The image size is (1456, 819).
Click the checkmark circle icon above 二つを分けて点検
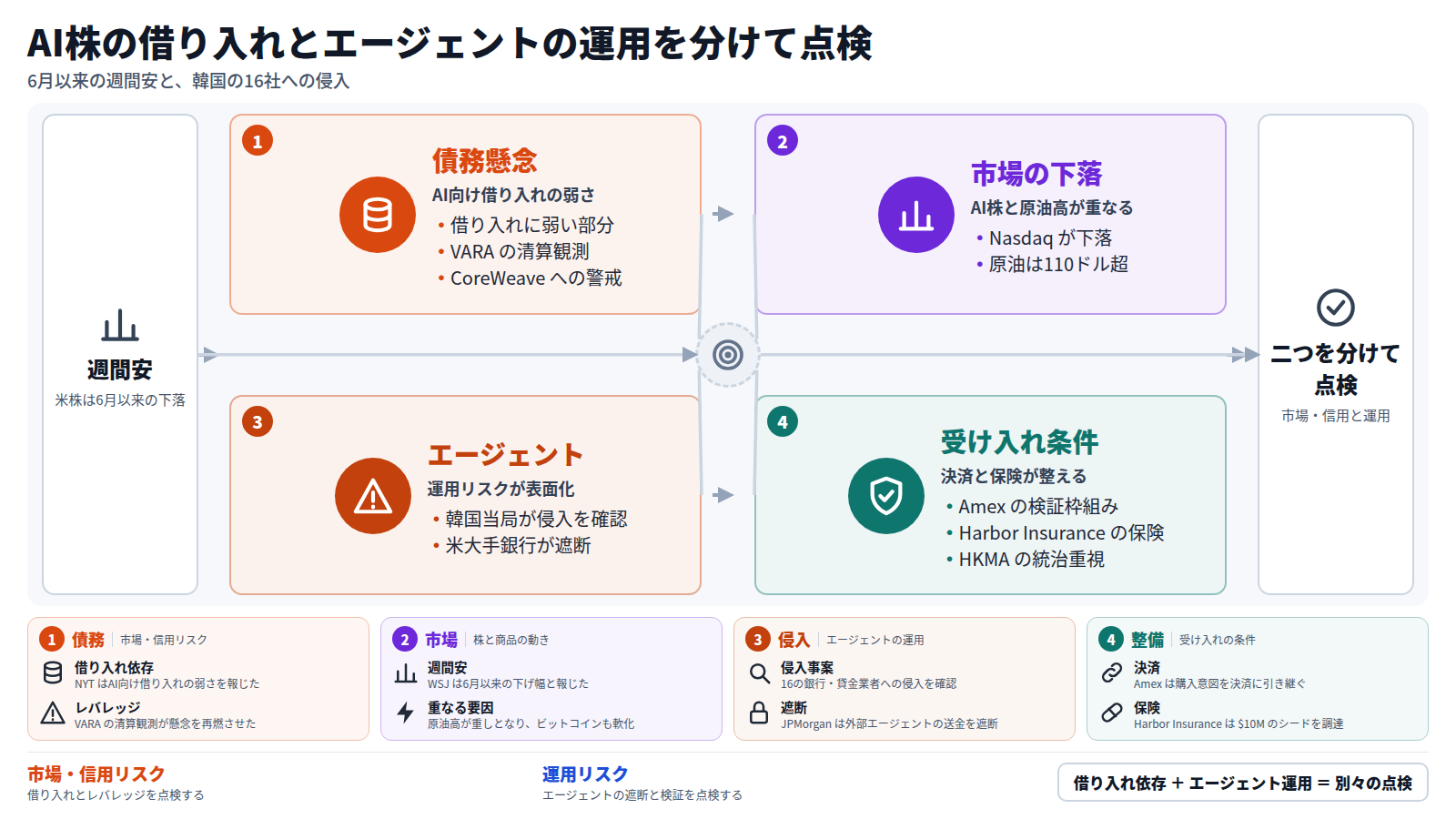click(1336, 308)
